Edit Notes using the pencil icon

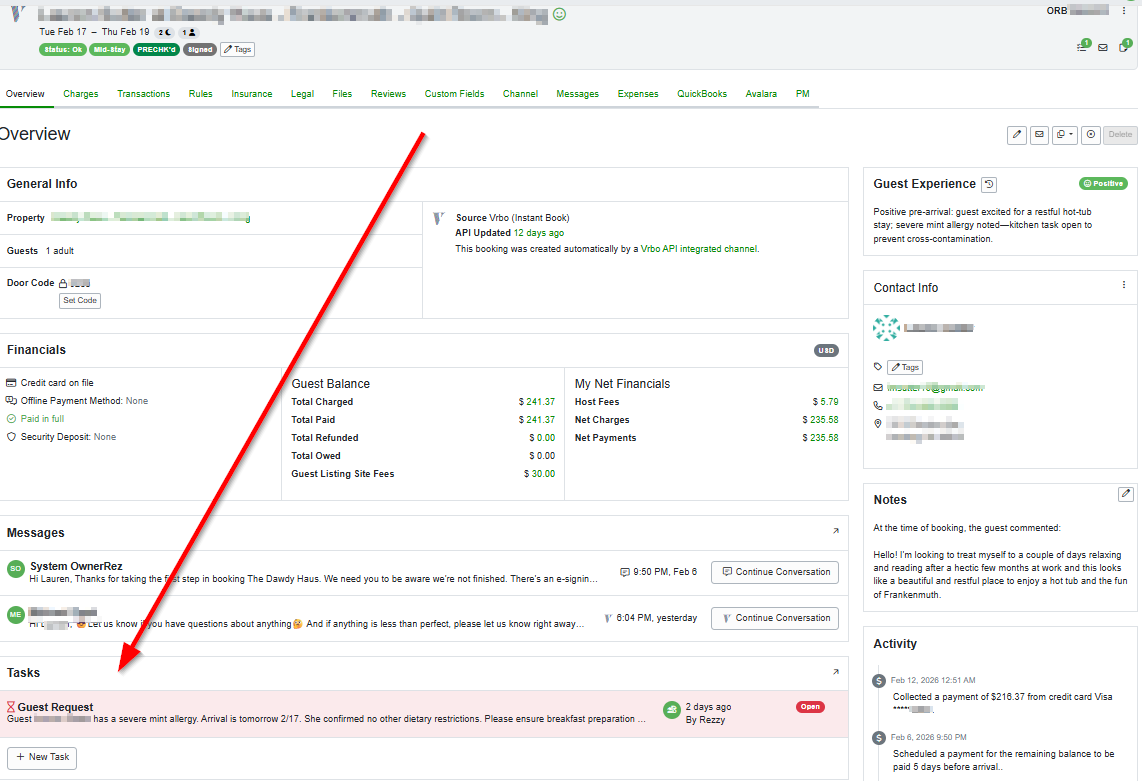[x=1125, y=494]
